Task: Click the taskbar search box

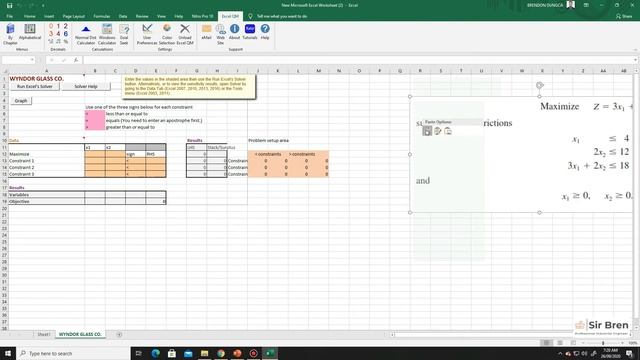Action: tap(73, 353)
